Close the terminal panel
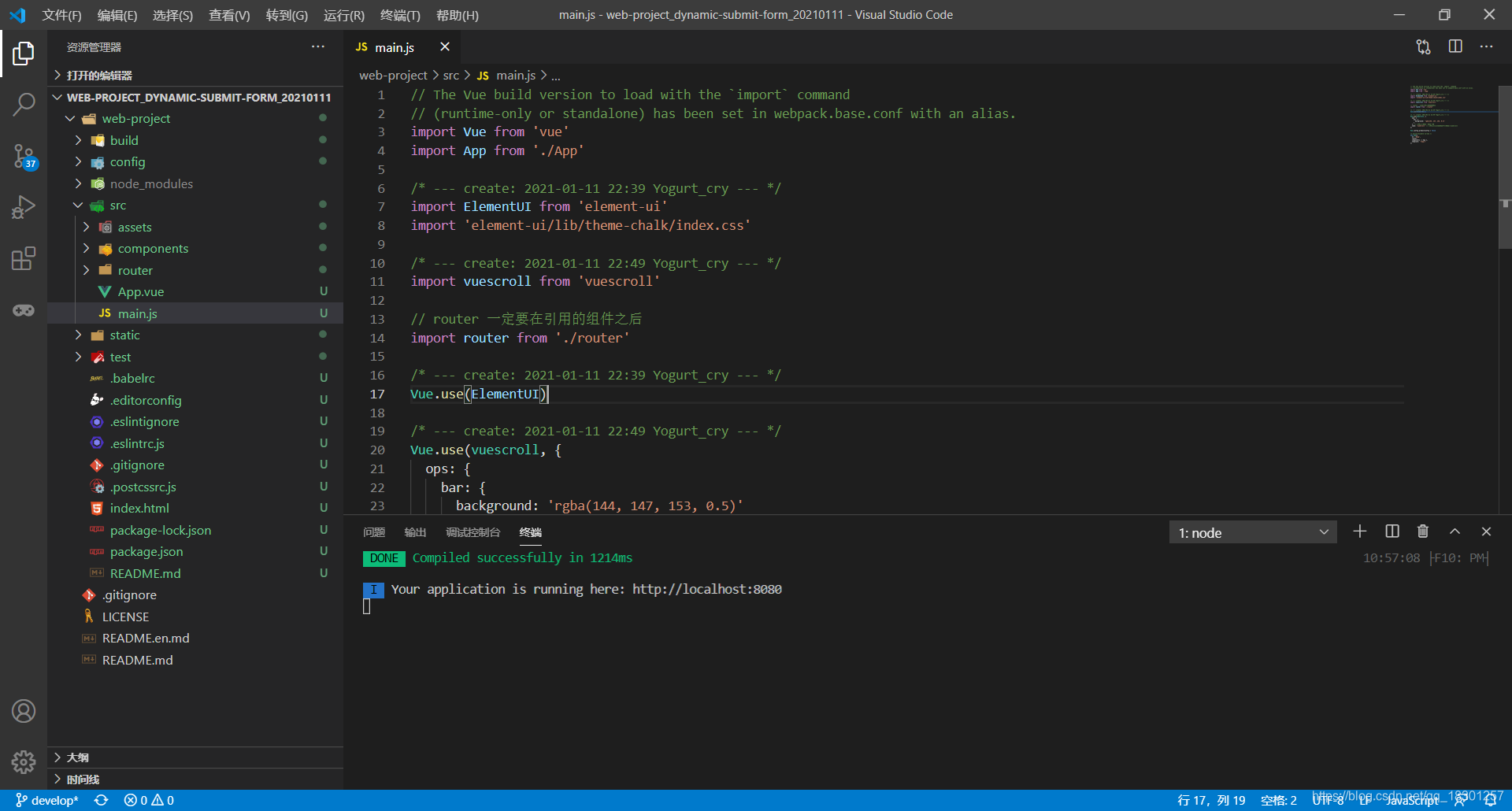This screenshot has height=811, width=1512. 1486,531
